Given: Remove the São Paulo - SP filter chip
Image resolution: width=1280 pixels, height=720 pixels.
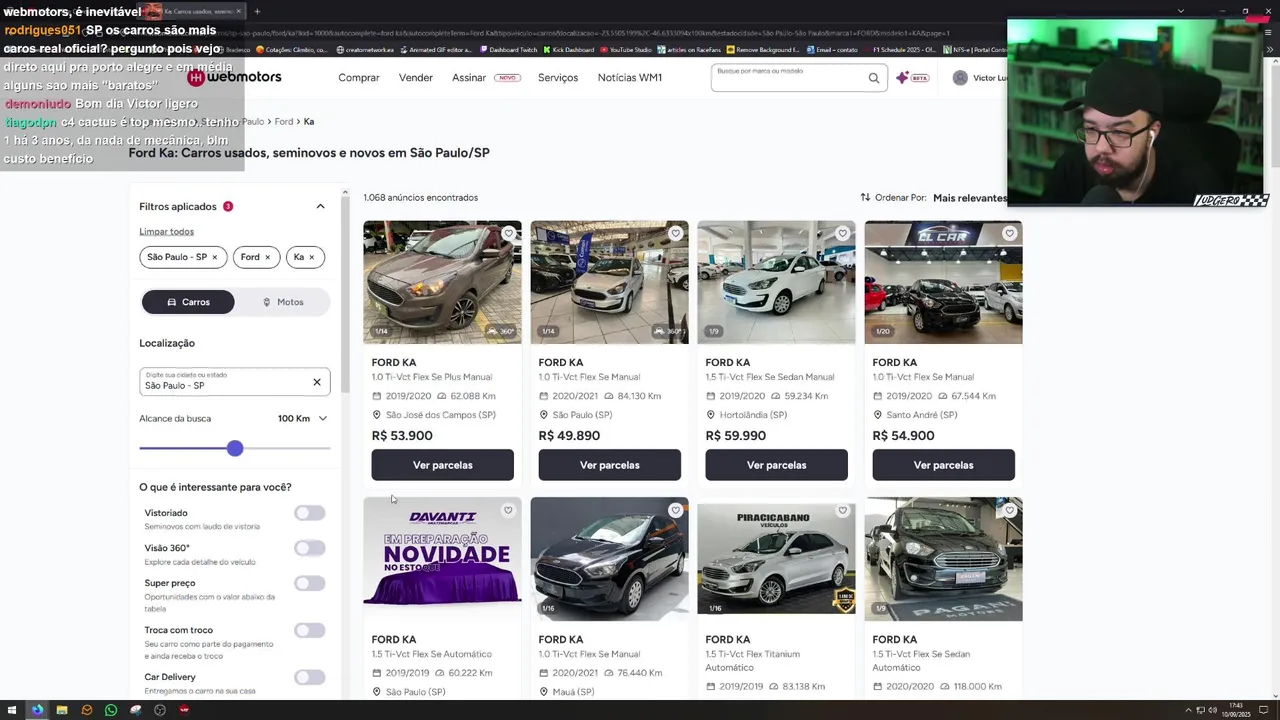Looking at the screenshot, I should click(x=214, y=257).
